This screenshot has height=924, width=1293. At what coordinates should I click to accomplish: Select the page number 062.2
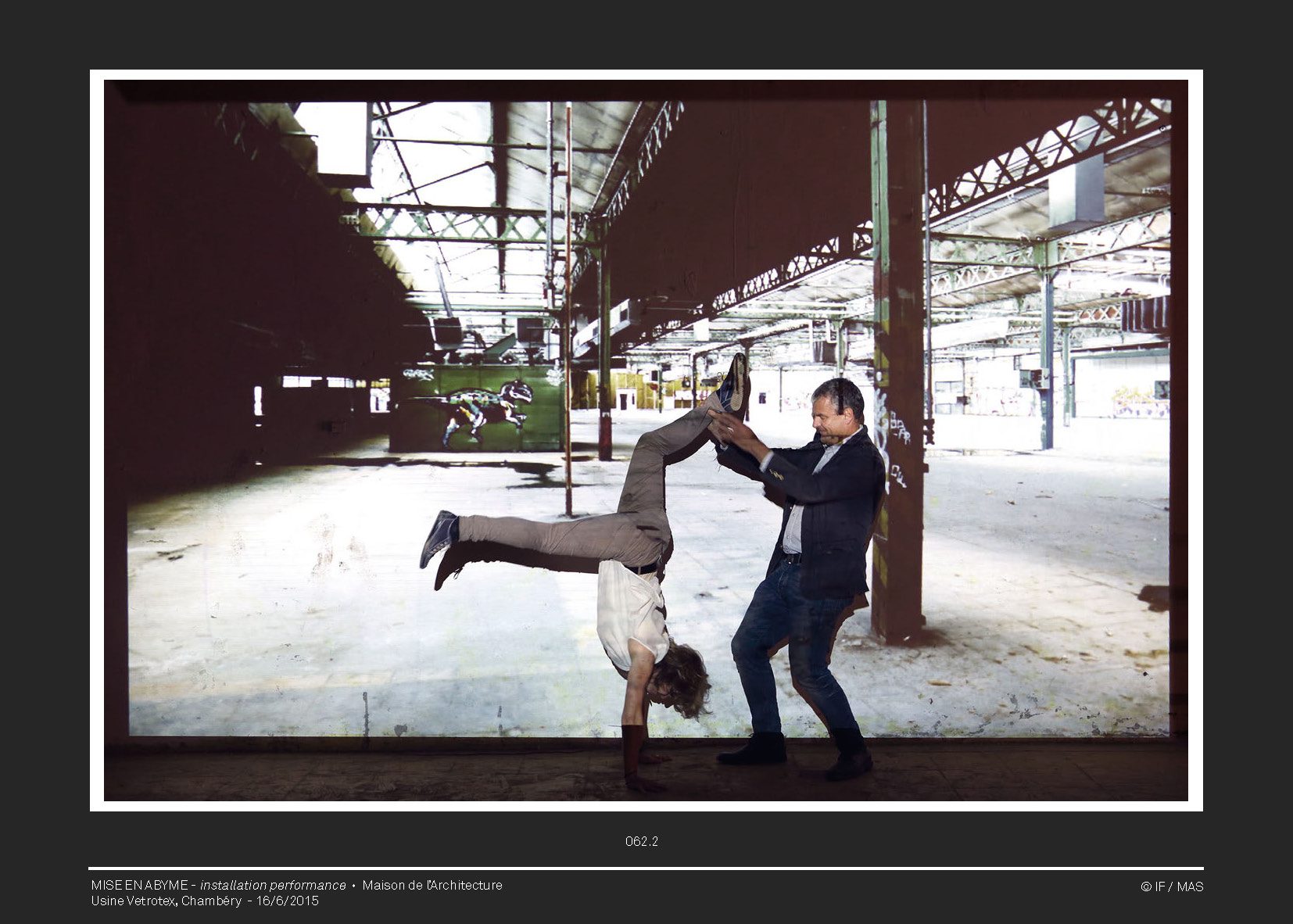[x=641, y=841]
